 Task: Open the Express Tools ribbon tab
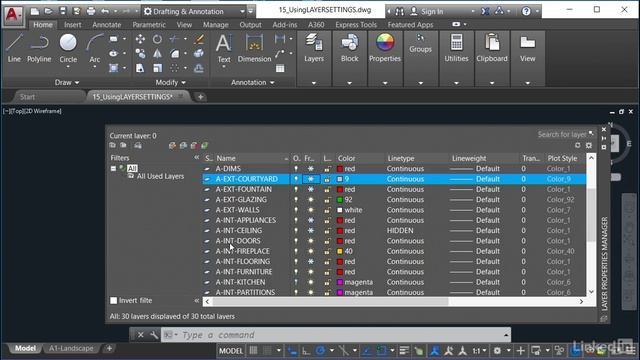pyautogui.click(x=356, y=25)
